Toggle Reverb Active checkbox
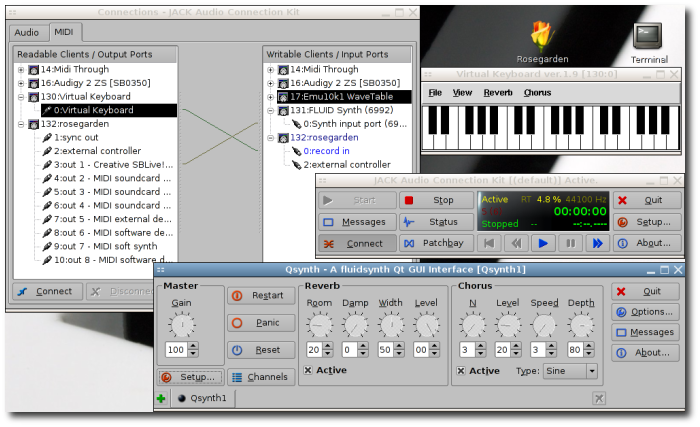700x427 pixels. pyautogui.click(x=325, y=370)
